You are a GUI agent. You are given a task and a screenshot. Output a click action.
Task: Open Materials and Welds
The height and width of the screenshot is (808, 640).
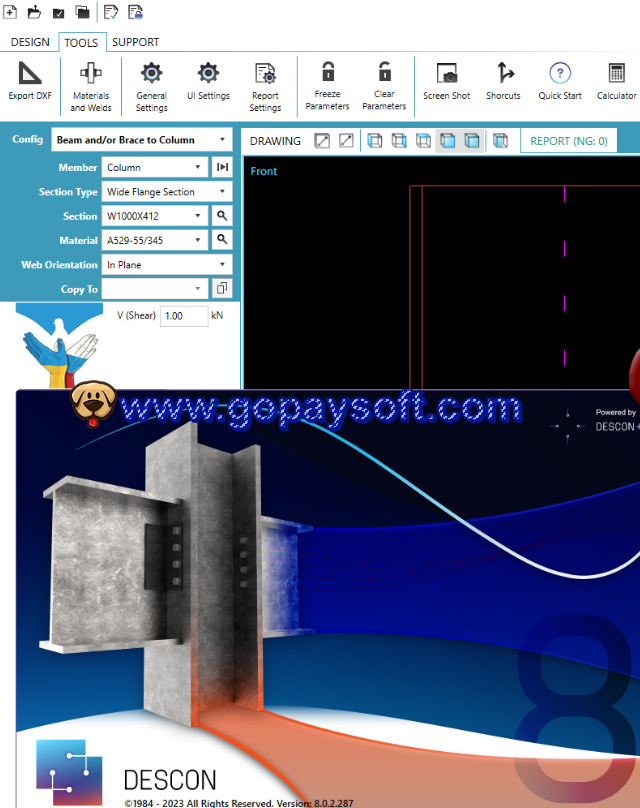[91, 87]
